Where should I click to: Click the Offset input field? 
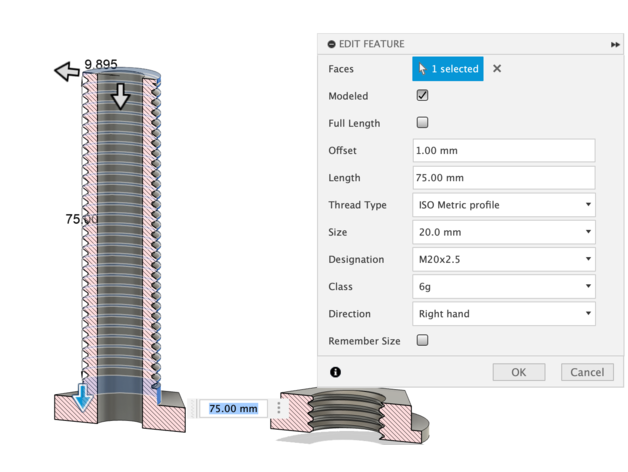click(x=504, y=150)
